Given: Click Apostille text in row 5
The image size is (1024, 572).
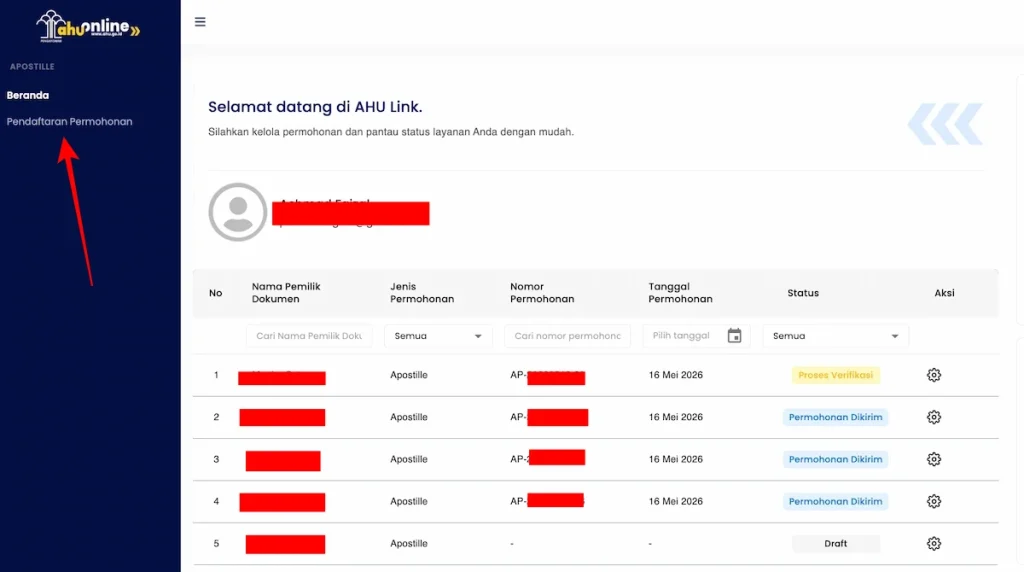Looking at the screenshot, I should (x=409, y=543).
